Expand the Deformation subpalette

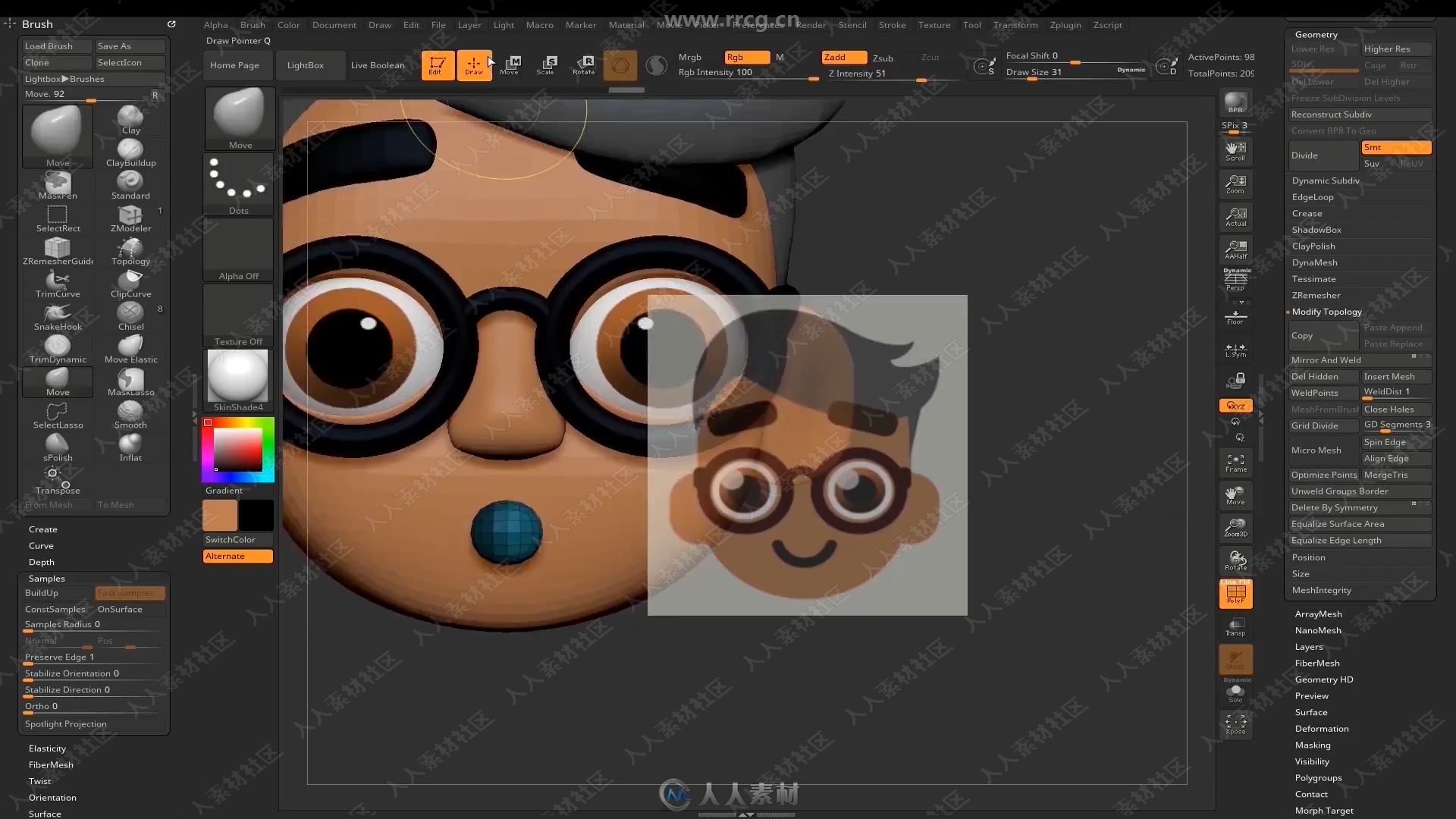pos(1321,729)
